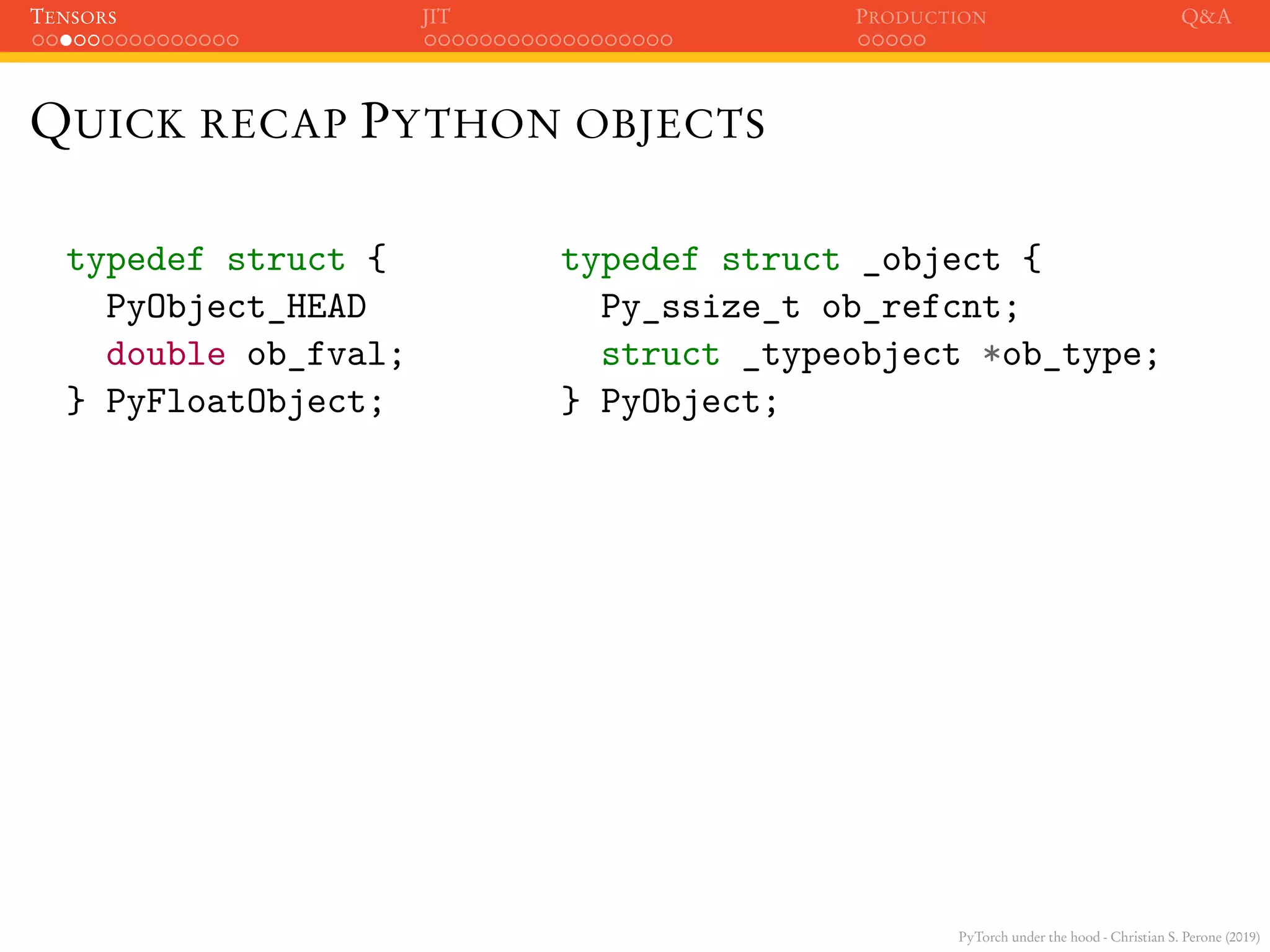Click the 'double' keyword in red
This screenshot has width=1270, height=952.
click(x=166, y=354)
